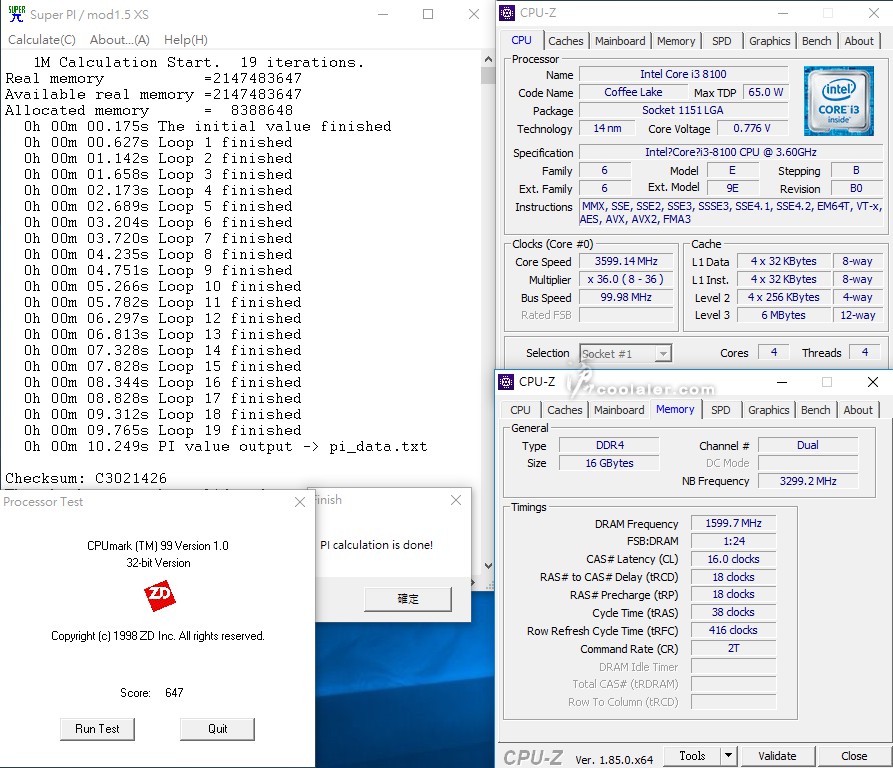Open Caches tab in lower CPU-Z window
893x768 pixels.
coord(564,410)
